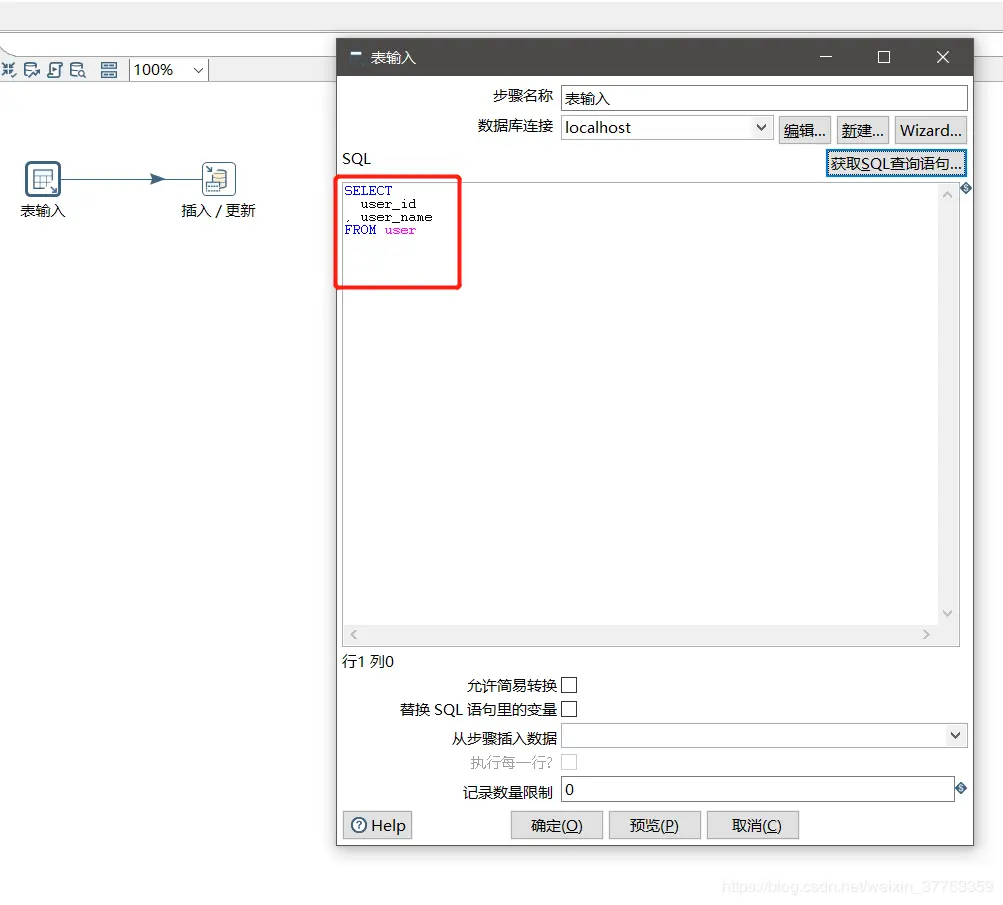Click the user_name column in SQL text
1003x905 pixels.
396,217
